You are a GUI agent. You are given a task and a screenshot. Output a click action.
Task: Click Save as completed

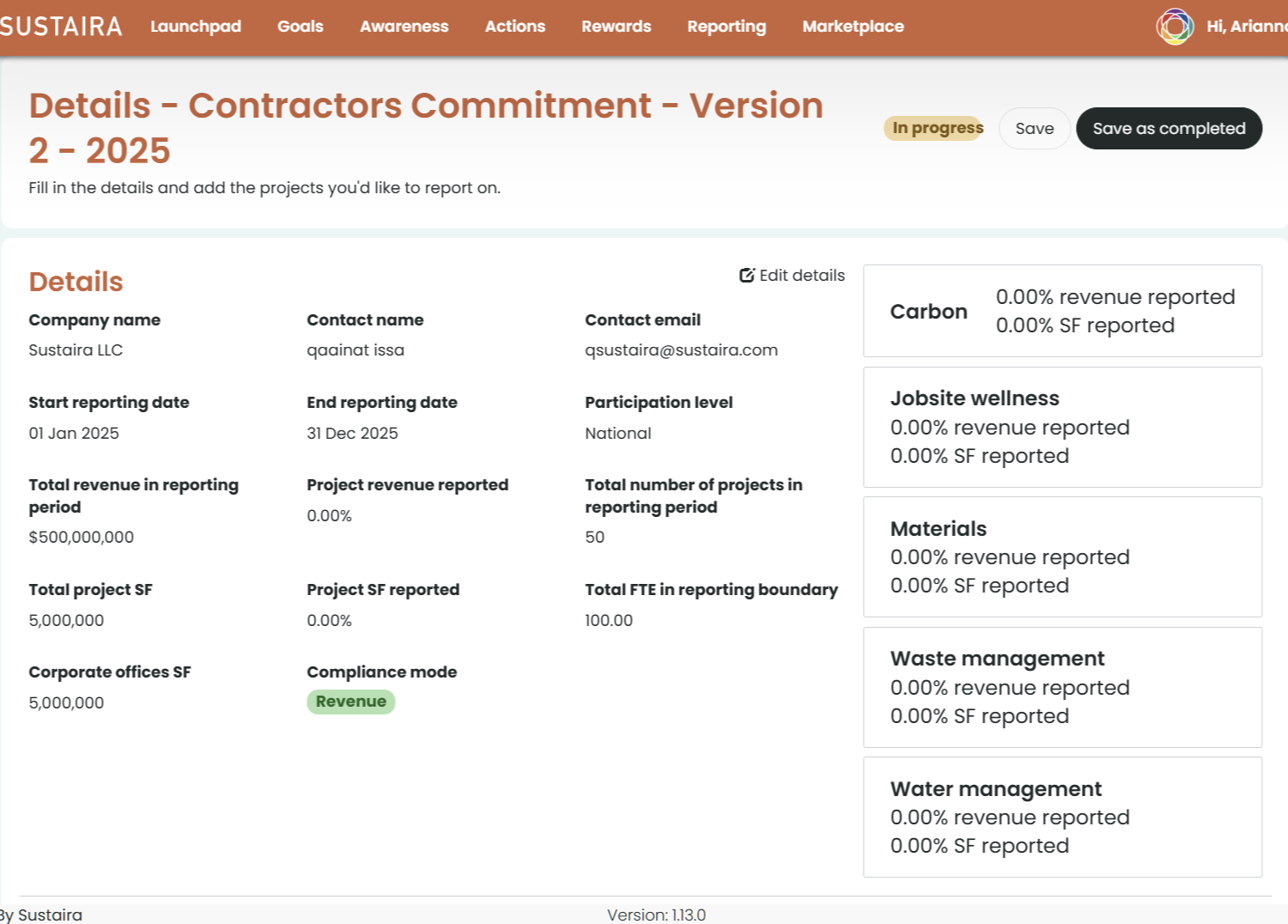click(1169, 128)
